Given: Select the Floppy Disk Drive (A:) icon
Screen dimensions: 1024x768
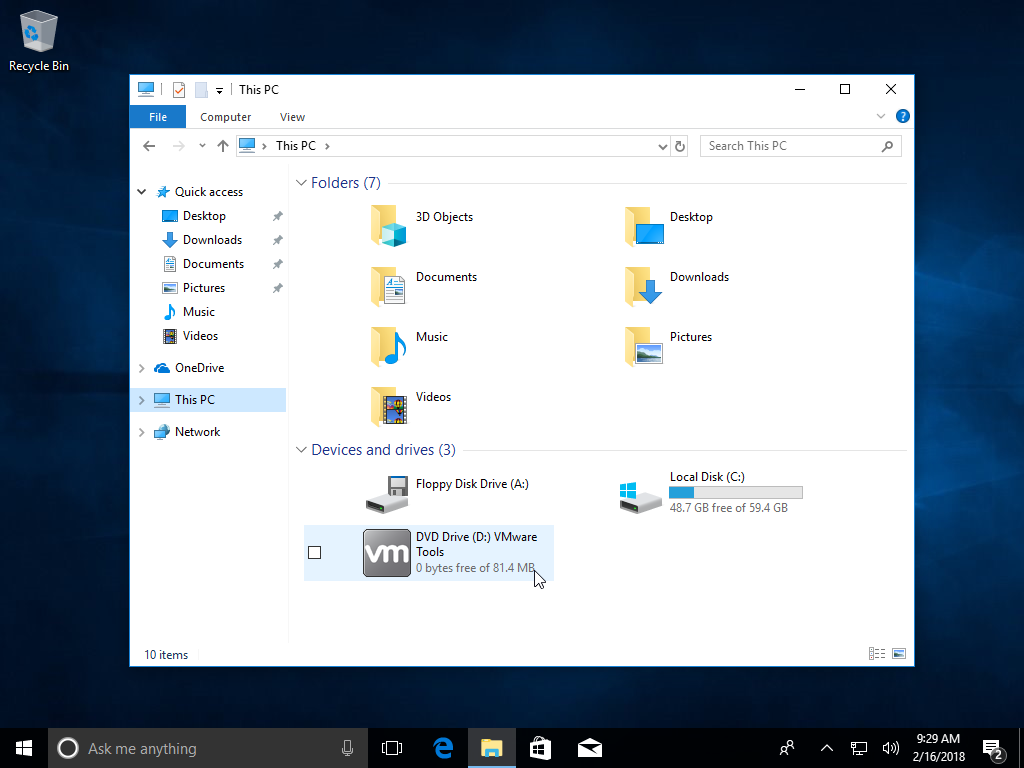Looking at the screenshot, I should click(x=387, y=494).
